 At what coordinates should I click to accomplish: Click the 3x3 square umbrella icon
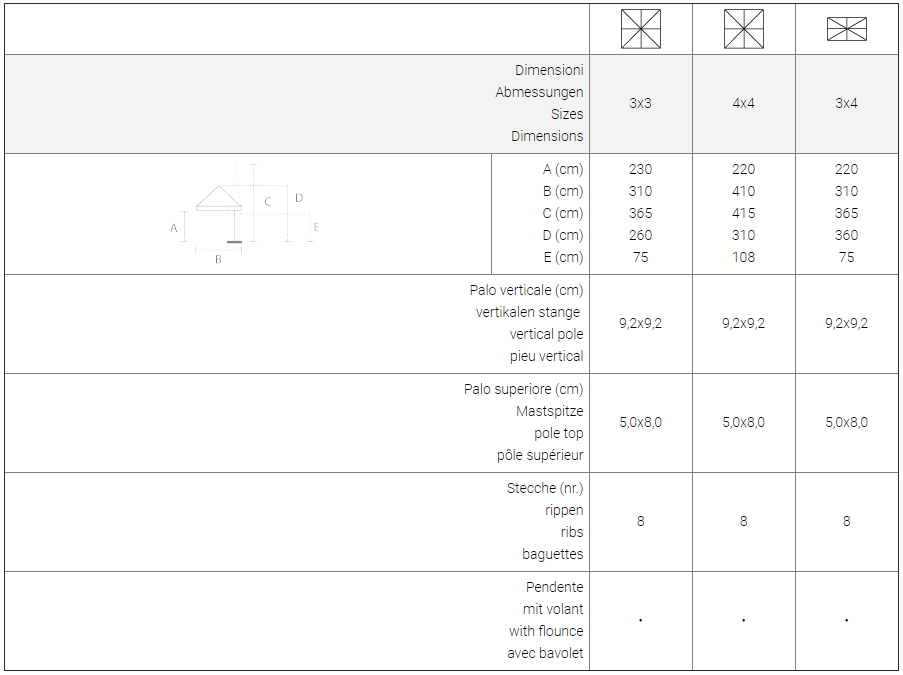(x=640, y=29)
